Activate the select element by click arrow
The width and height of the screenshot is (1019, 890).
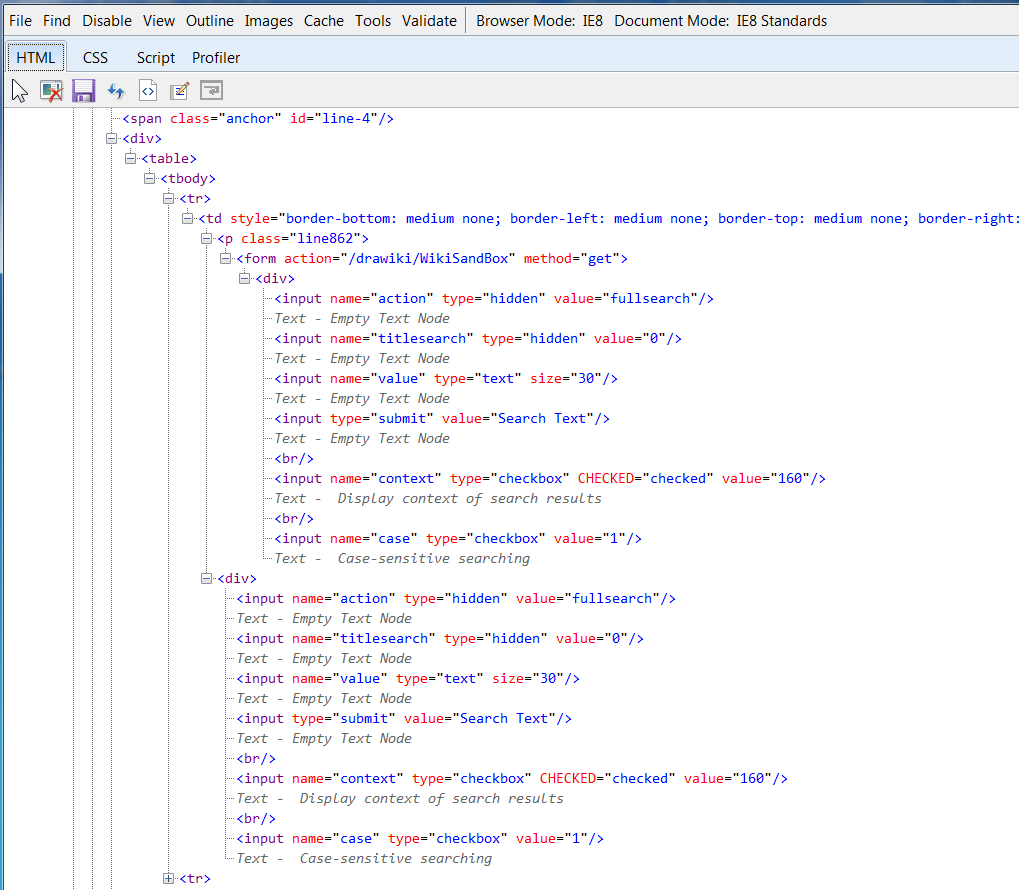point(20,91)
